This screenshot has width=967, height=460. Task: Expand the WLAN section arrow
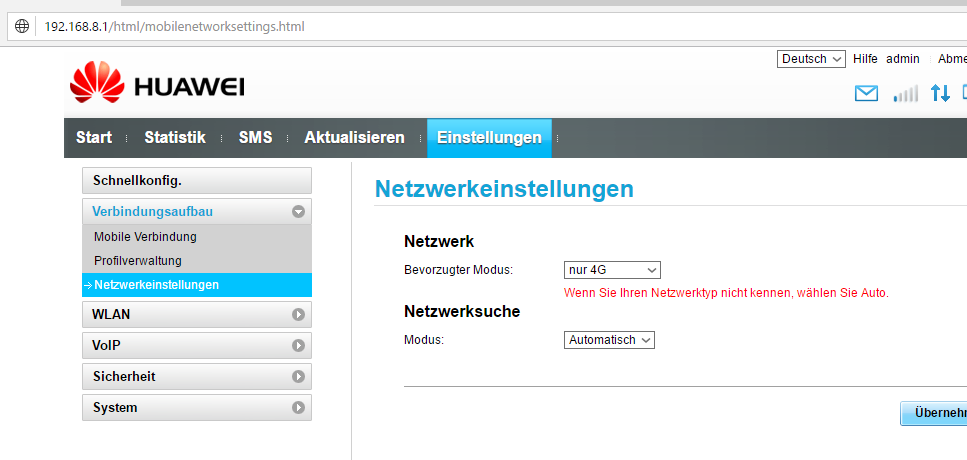298,314
